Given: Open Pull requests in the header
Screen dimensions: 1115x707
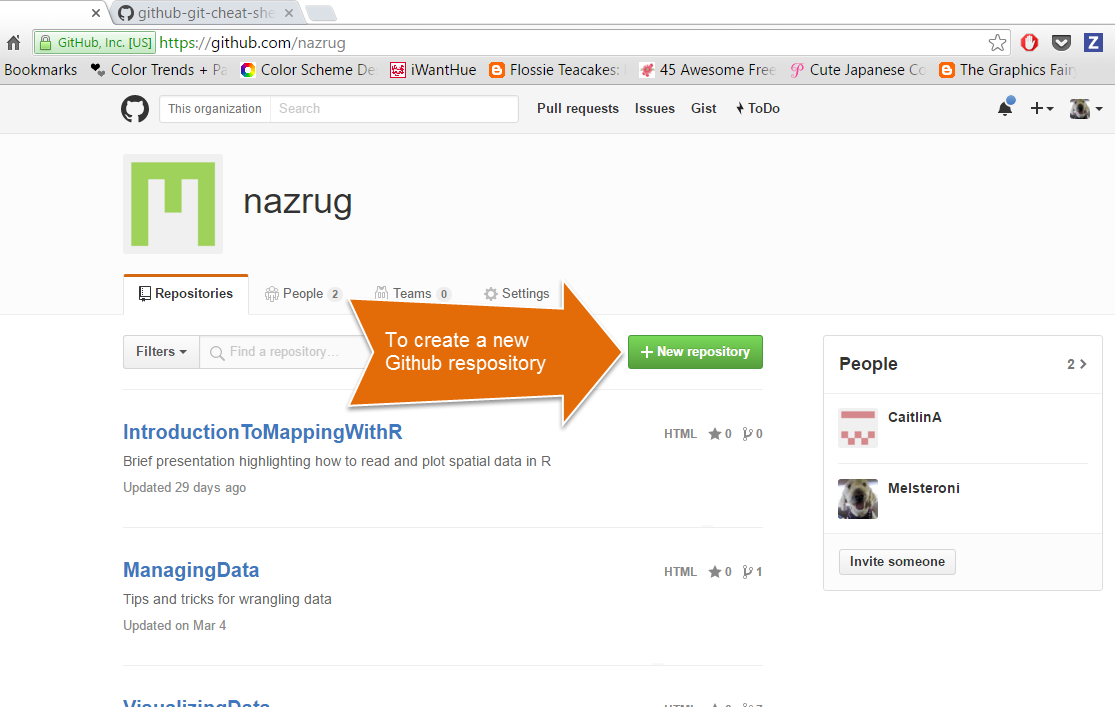Looking at the screenshot, I should pos(577,108).
